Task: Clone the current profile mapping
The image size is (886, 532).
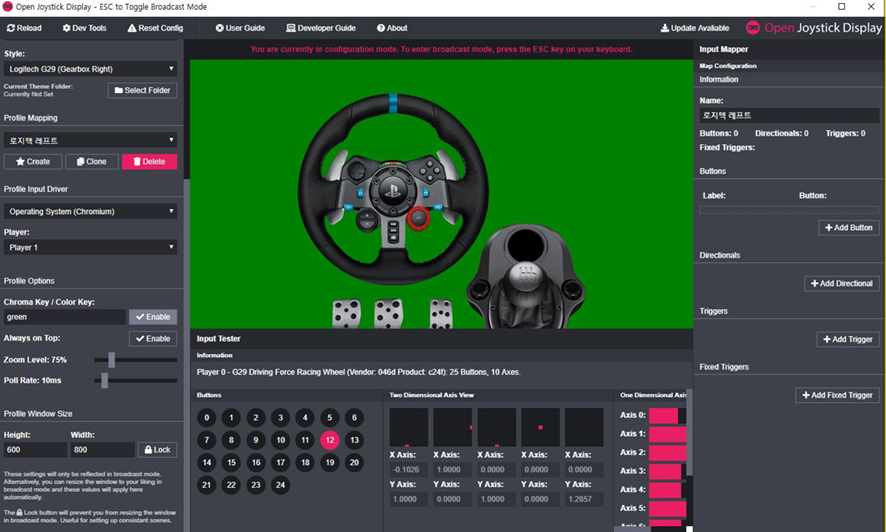Action: [x=92, y=162]
